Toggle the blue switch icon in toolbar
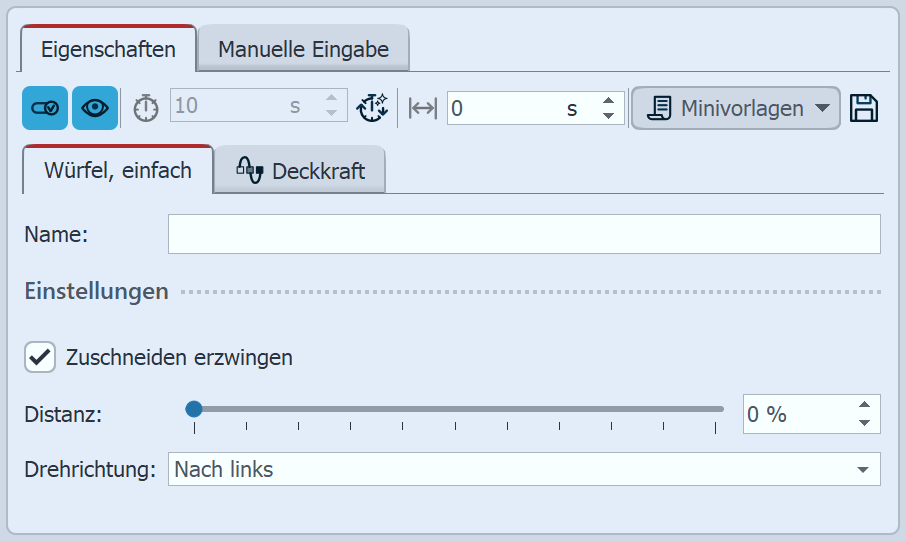 45,109
